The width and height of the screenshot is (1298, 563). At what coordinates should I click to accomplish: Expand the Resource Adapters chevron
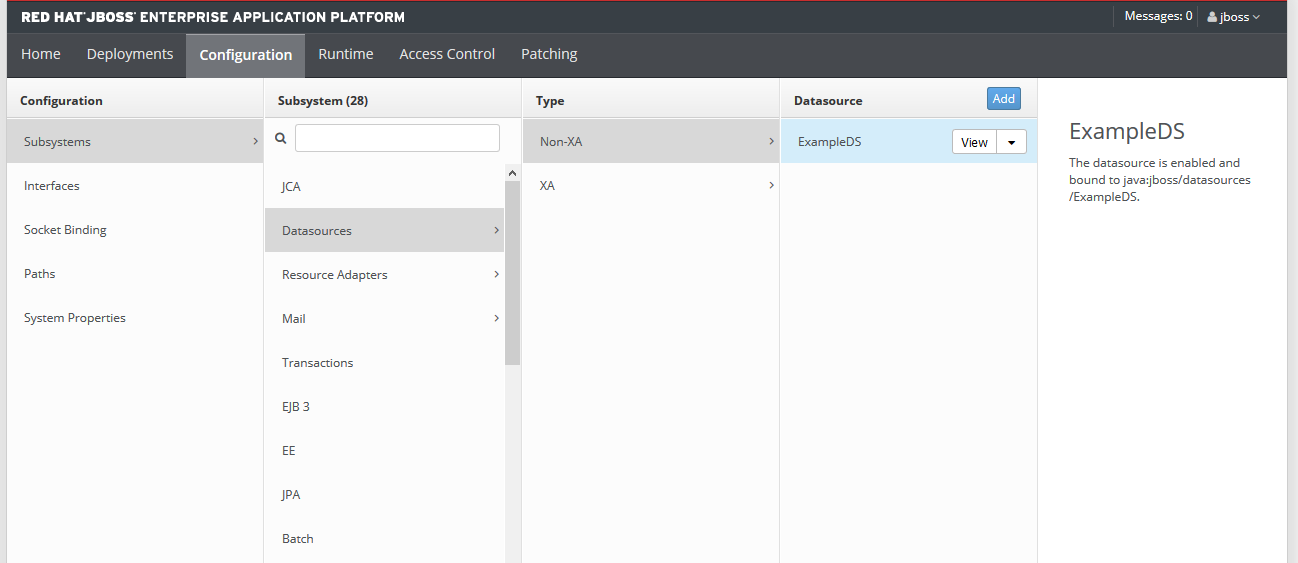click(497, 274)
